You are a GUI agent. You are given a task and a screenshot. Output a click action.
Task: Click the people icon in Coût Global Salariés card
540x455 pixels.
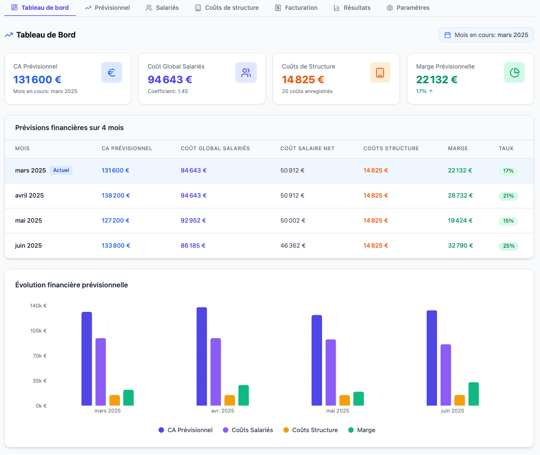(x=246, y=73)
